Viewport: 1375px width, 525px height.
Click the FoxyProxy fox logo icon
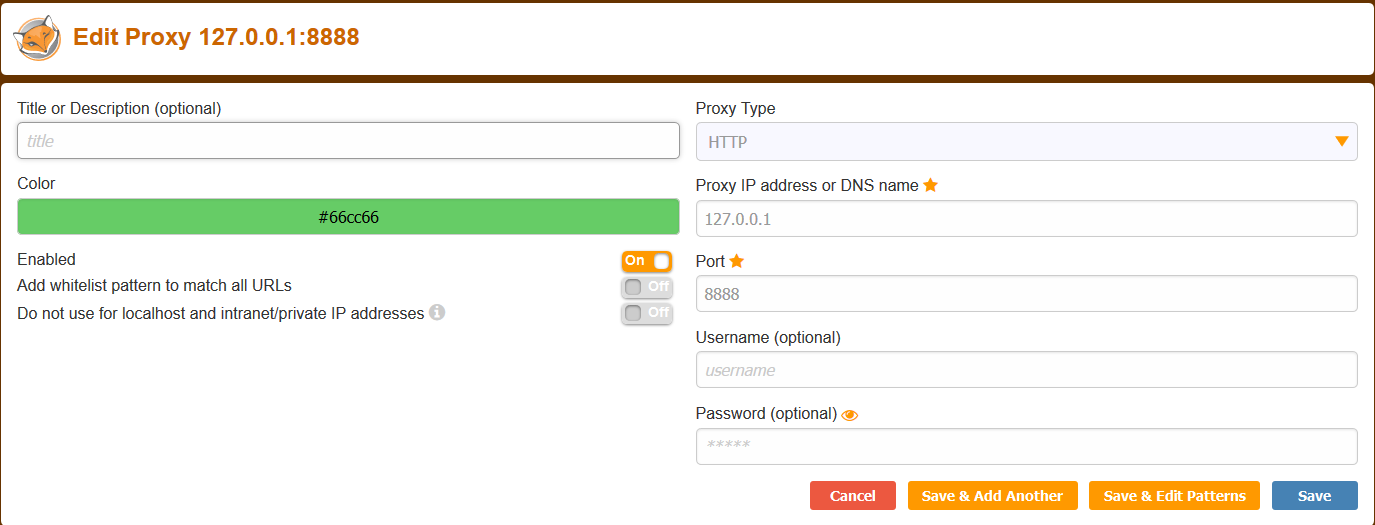point(37,38)
